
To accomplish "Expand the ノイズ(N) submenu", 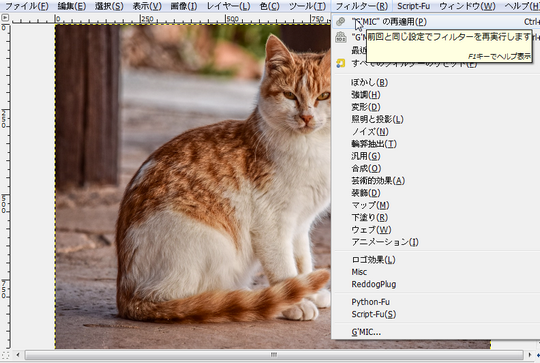I will [x=436, y=132].
